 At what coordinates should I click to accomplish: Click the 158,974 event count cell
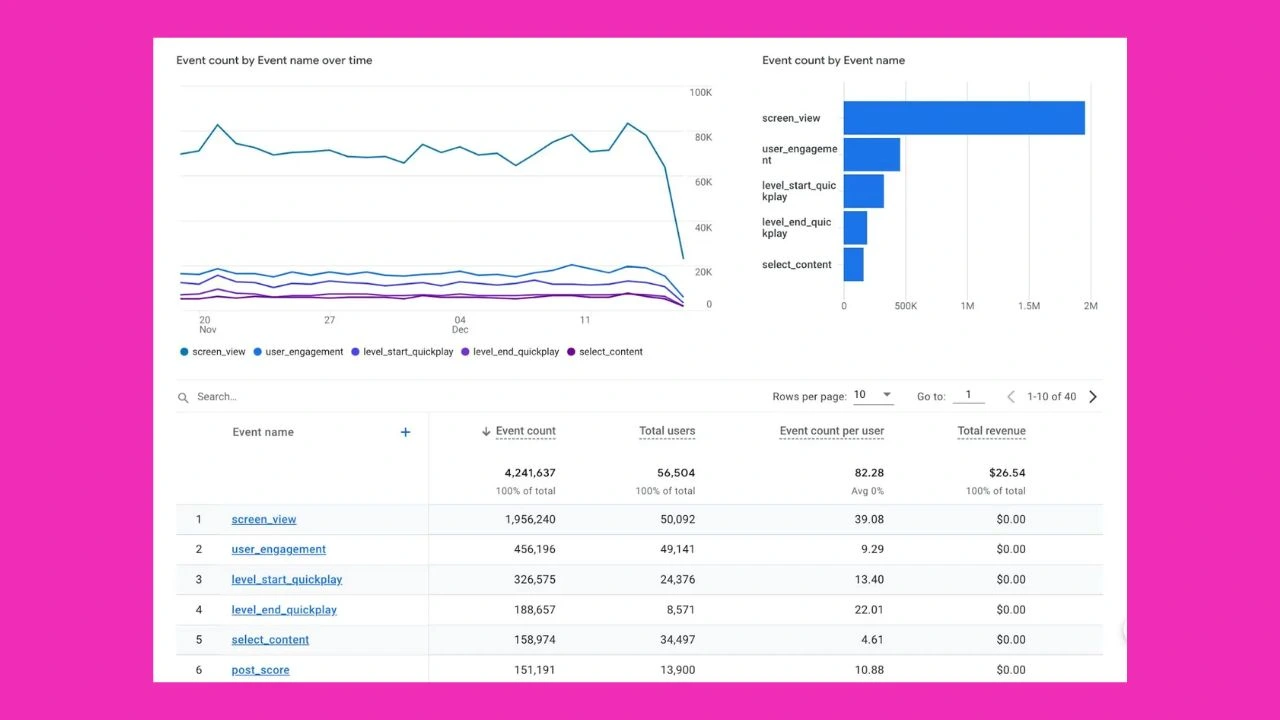click(535, 640)
